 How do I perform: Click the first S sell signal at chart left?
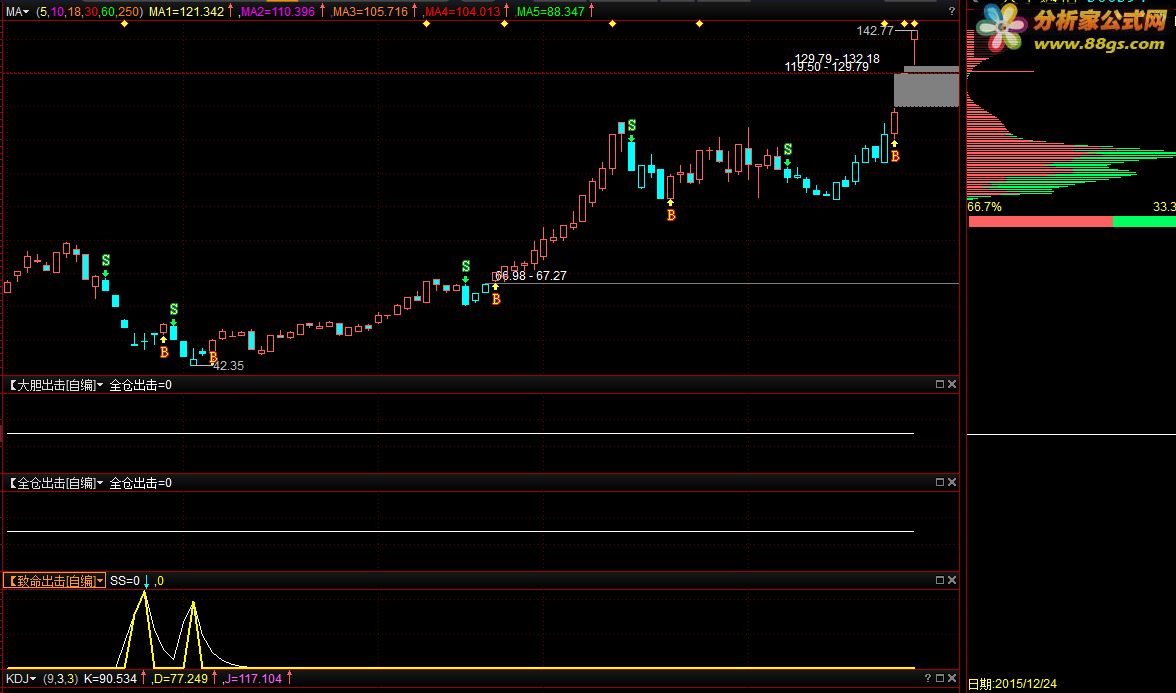tap(106, 260)
